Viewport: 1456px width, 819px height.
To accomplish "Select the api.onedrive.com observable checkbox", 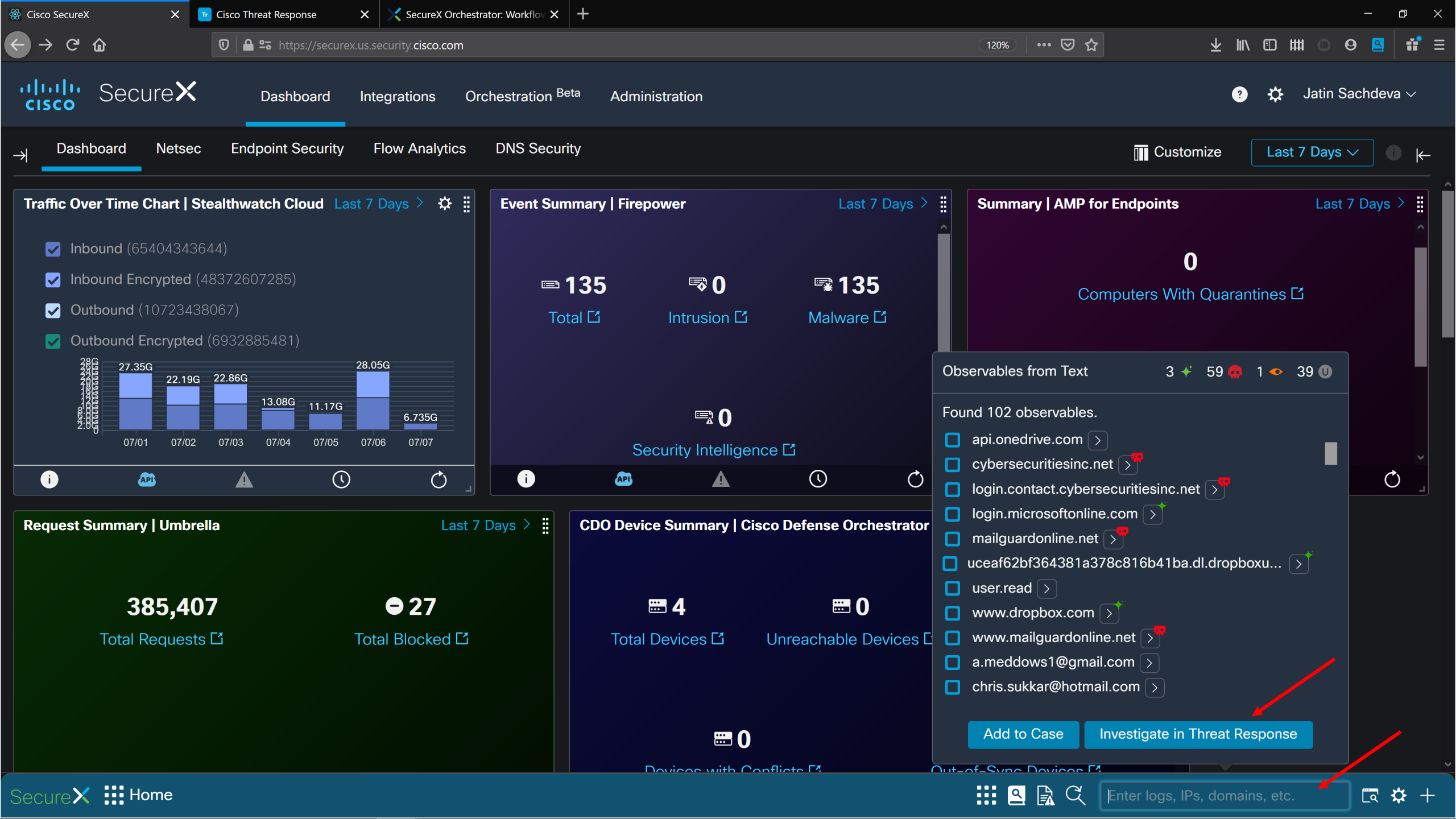I will tap(953, 440).
